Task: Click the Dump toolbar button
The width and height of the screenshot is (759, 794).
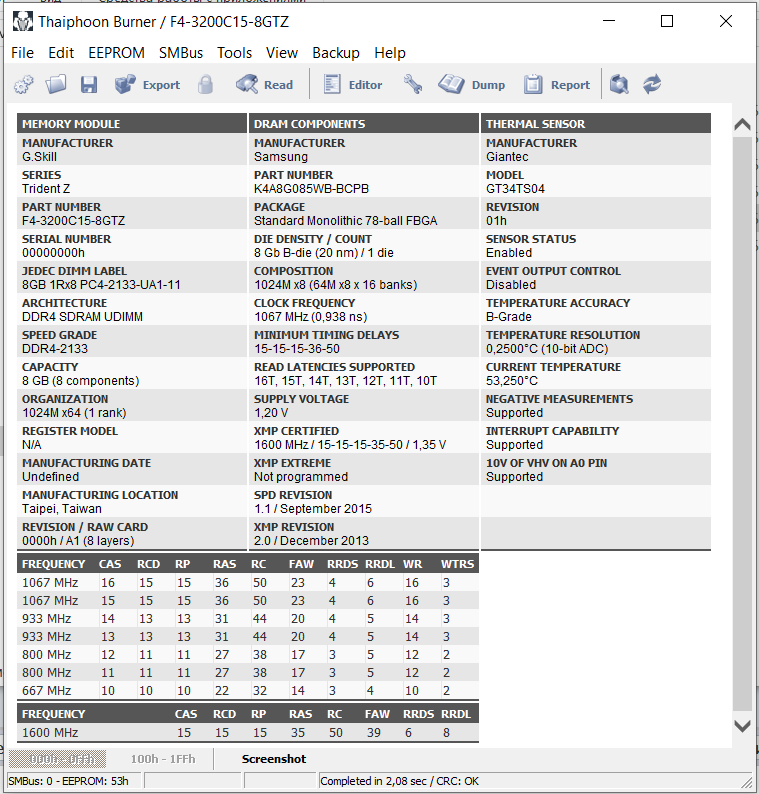Action: (x=471, y=85)
